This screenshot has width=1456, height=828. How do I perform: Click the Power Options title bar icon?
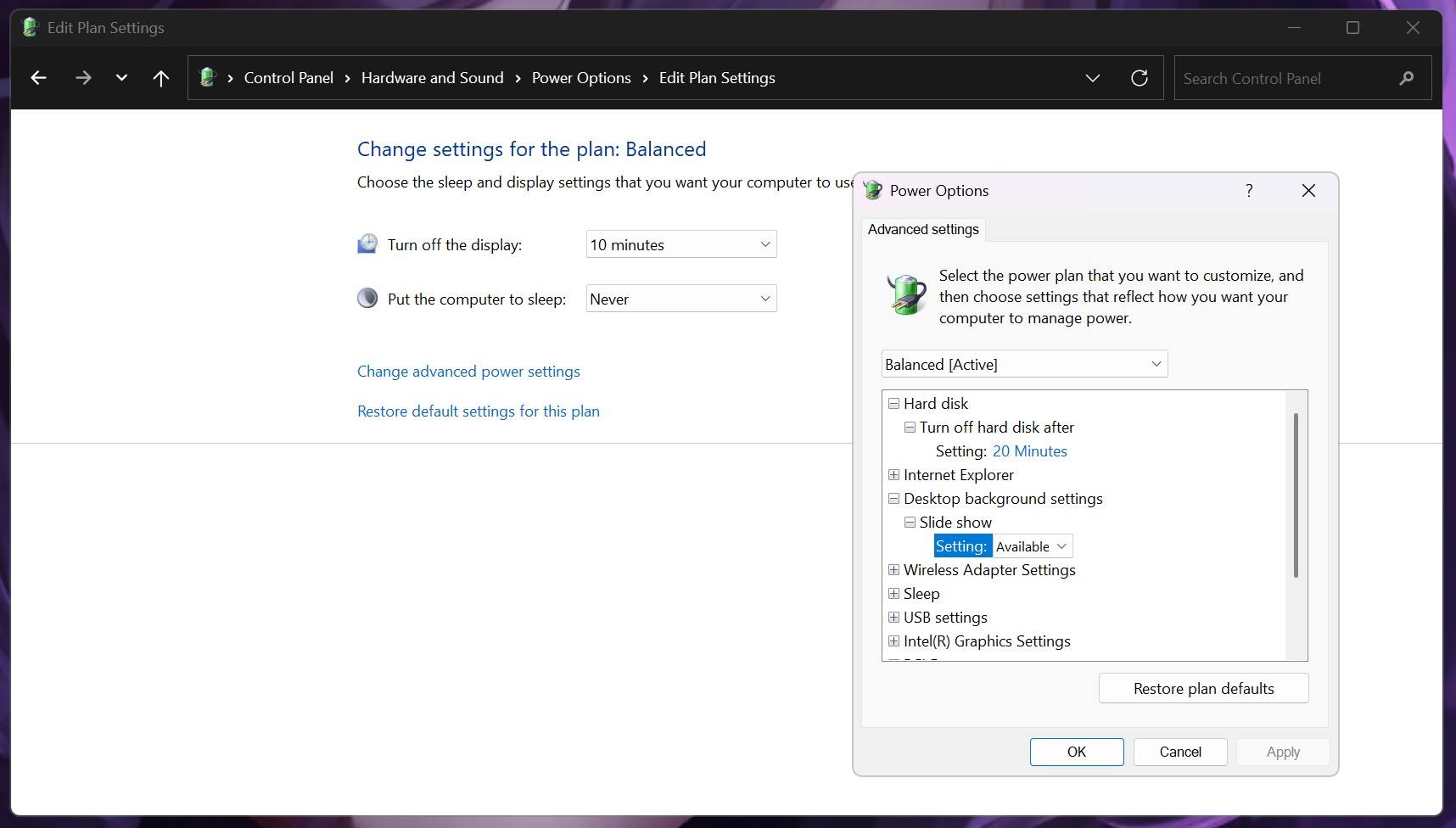tap(872, 191)
